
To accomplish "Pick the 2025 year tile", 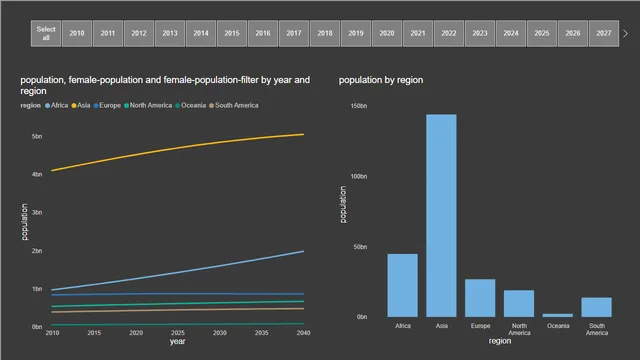I will 542,33.
